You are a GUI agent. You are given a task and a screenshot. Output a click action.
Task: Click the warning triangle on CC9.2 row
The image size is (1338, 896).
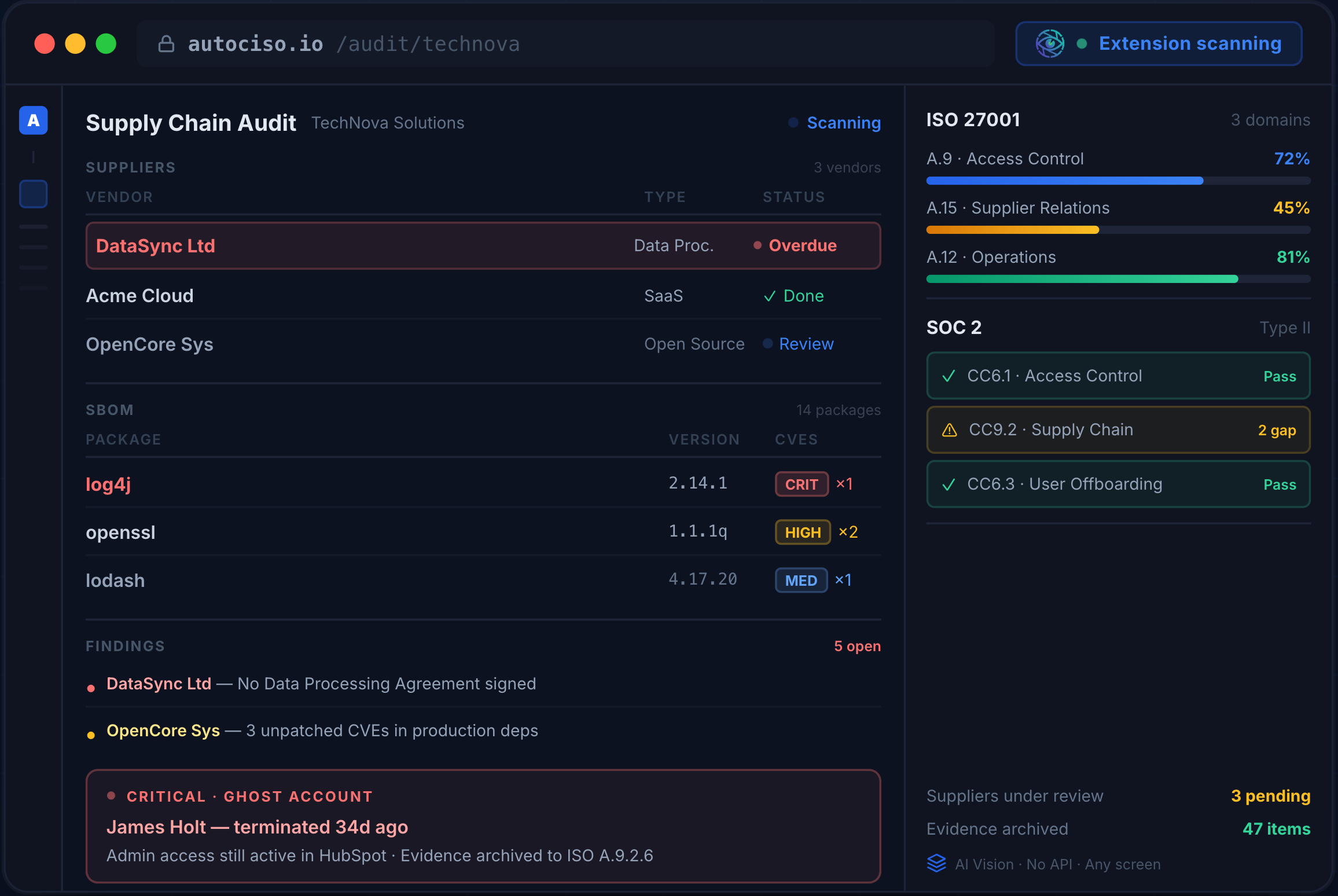pos(950,430)
